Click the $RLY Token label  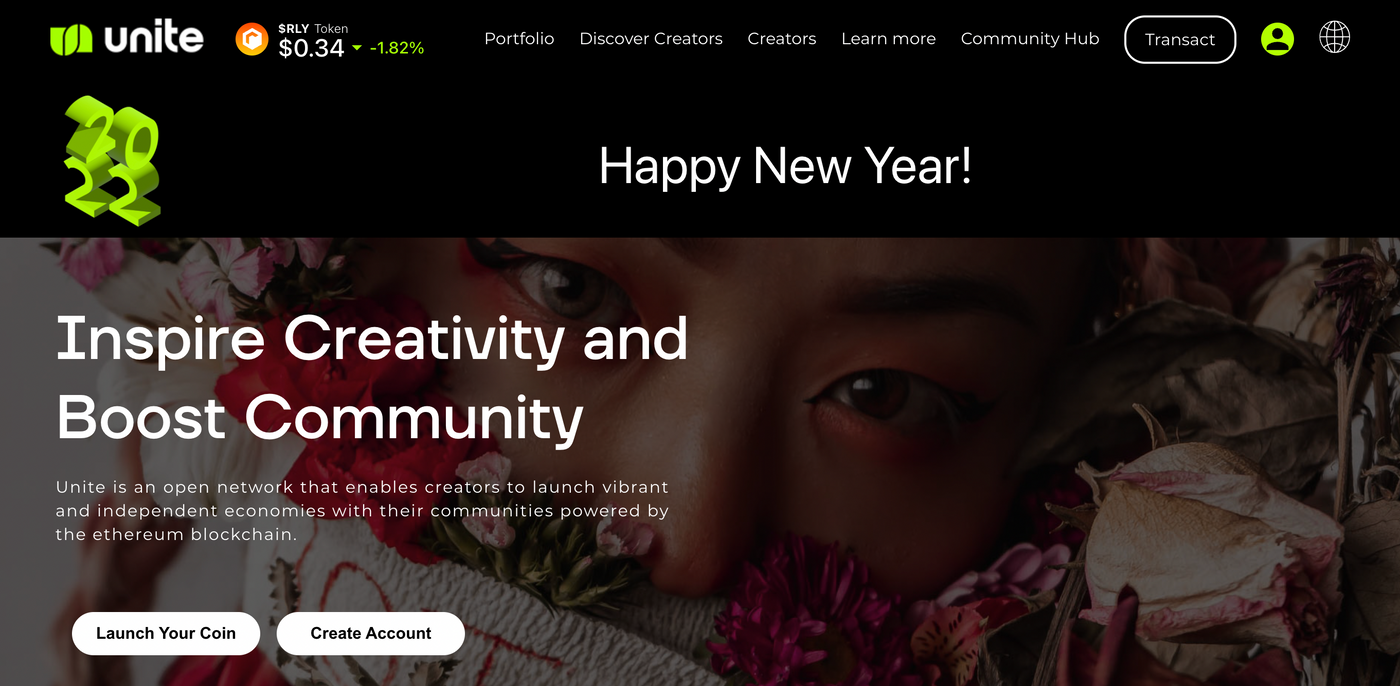point(313,28)
